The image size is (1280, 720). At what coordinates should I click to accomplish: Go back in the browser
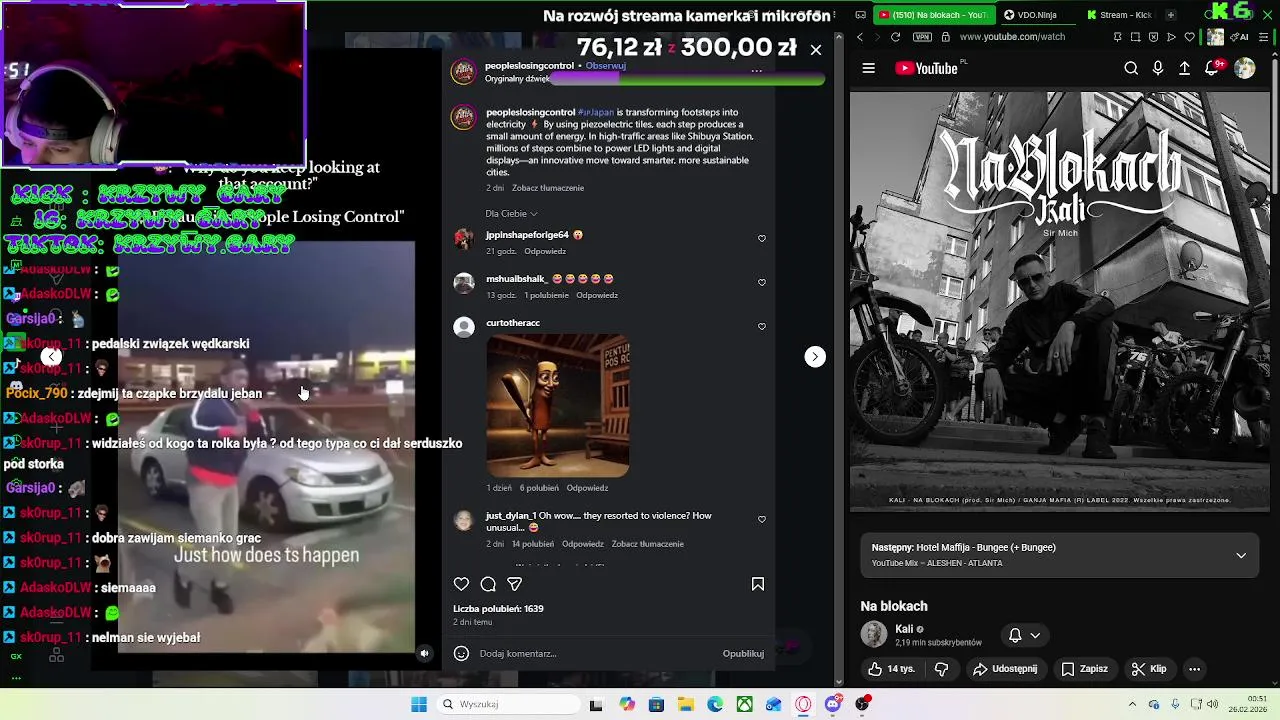(x=859, y=37)
